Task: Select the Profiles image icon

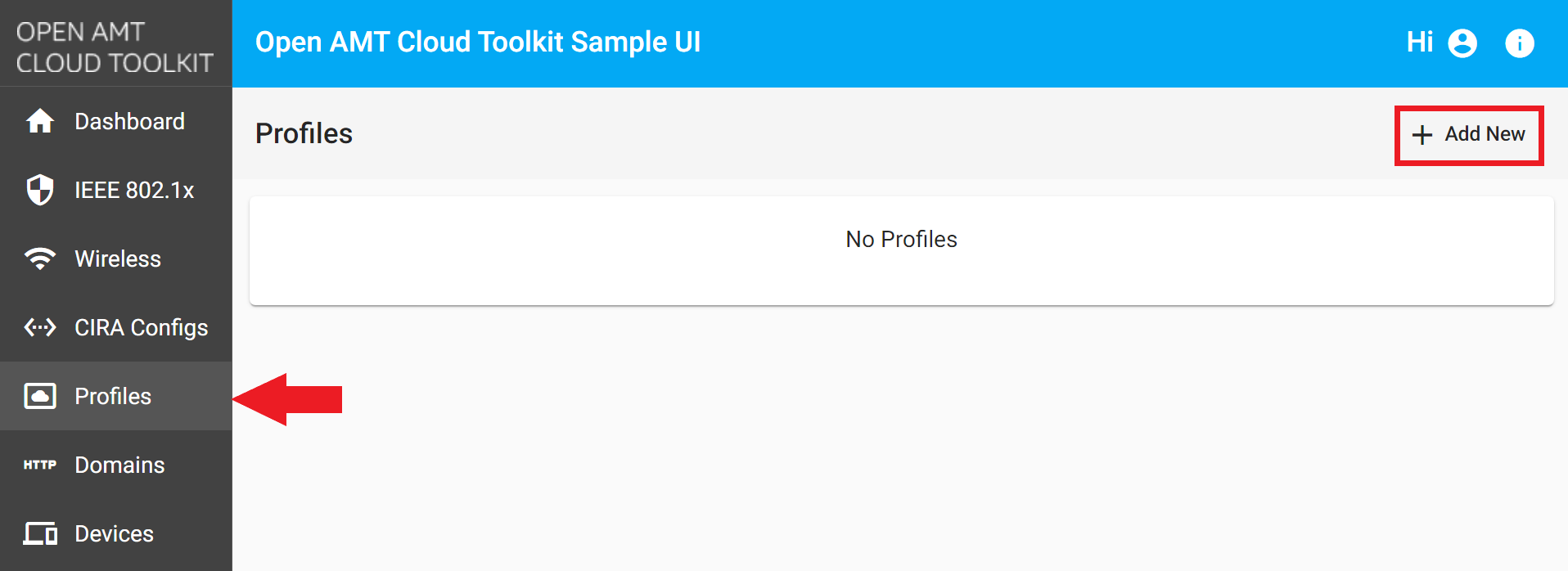Action: coord(38,396)
